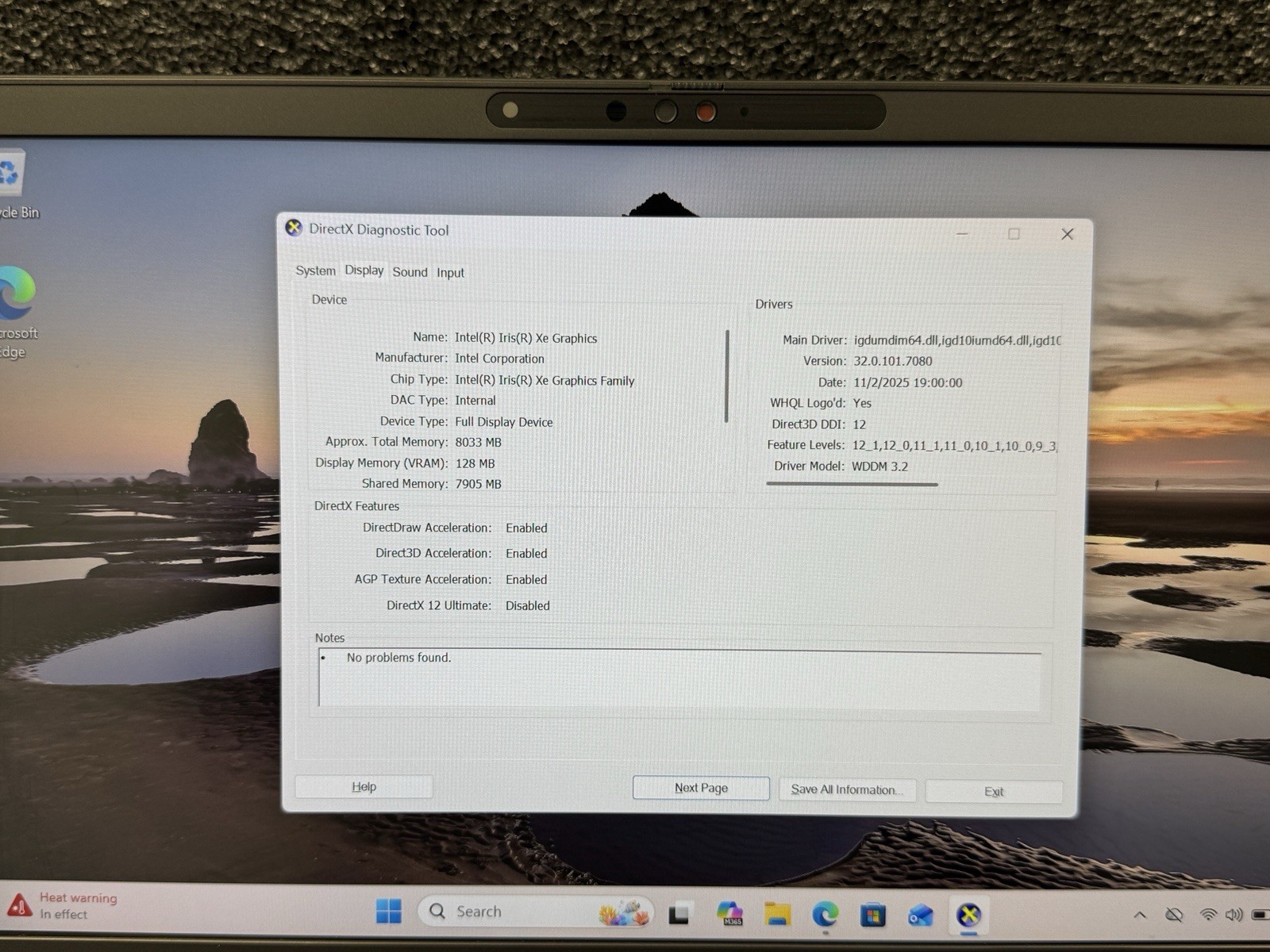Click the Device panel vertical scrollbar
1270x952 pixels.
(726, 376)
